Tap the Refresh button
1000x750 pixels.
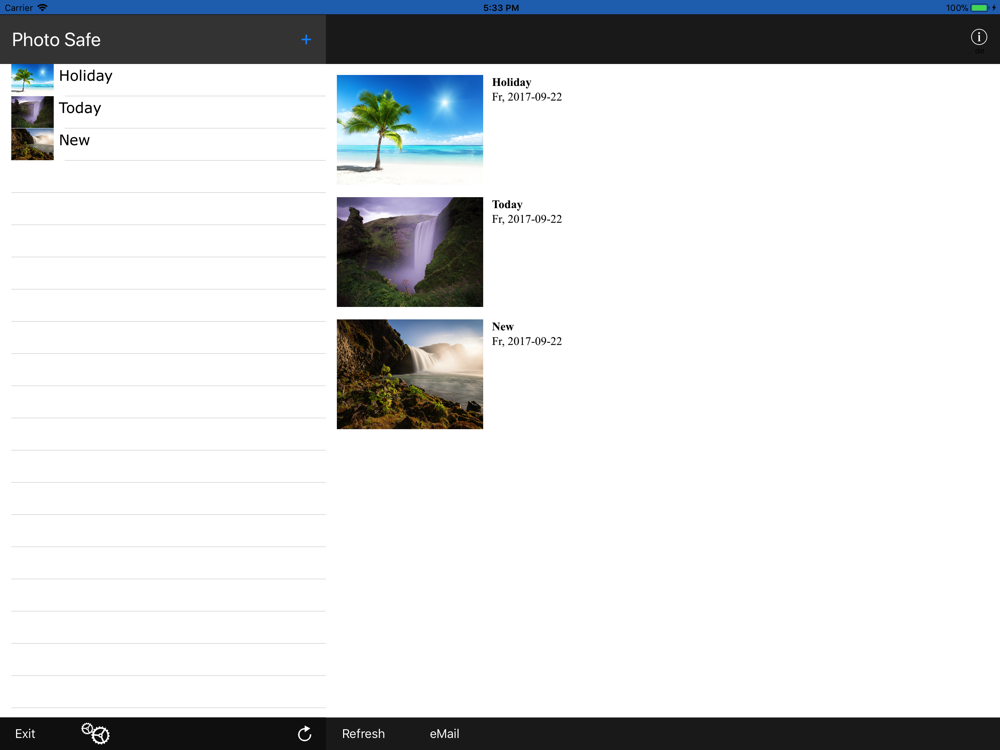click(x=364, y=733)
